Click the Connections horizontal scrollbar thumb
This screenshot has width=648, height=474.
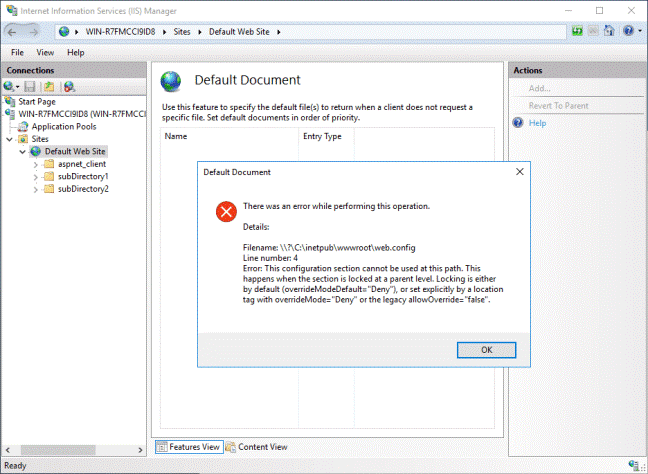click(58, 450)
